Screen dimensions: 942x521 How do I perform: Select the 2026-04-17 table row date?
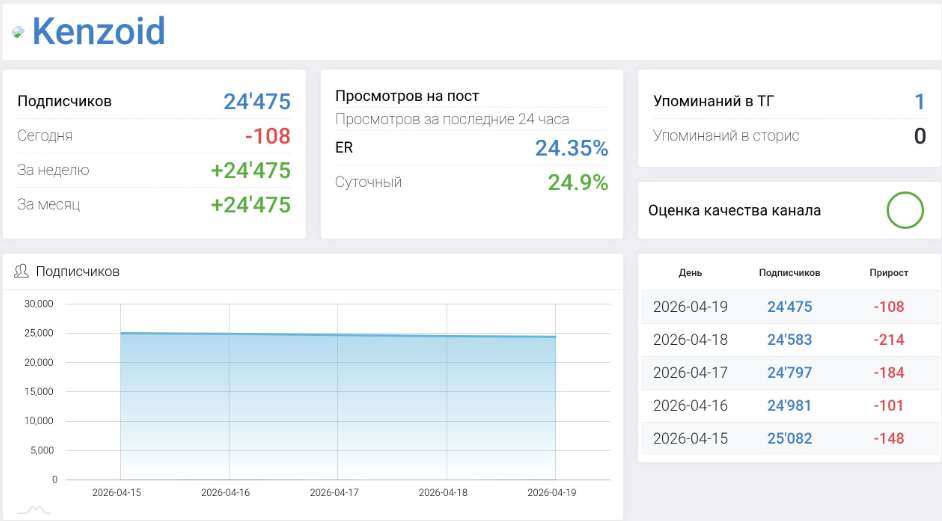(x=690, y=373)
